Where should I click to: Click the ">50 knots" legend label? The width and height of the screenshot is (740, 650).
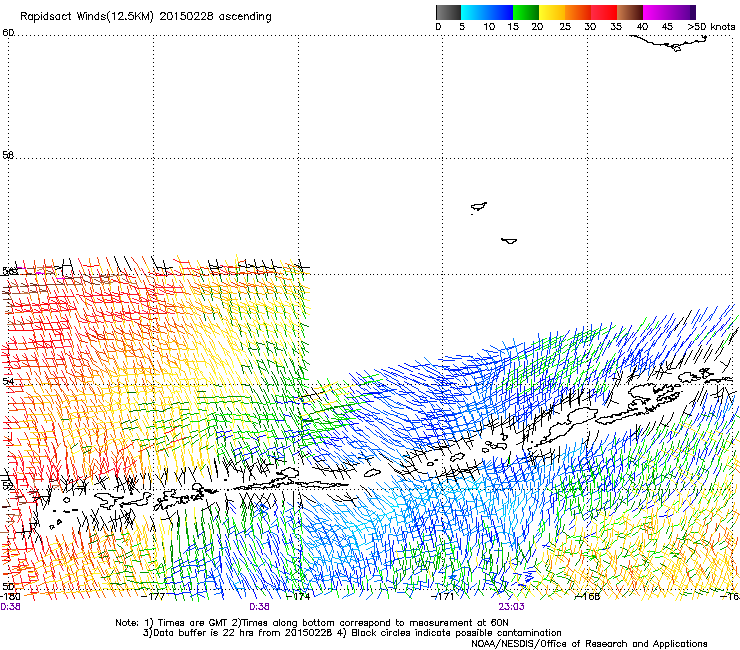click(711, 27)
